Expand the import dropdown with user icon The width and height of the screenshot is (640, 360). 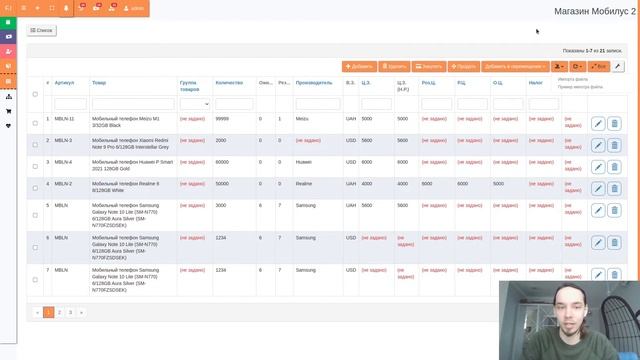(x=559, y=67)
